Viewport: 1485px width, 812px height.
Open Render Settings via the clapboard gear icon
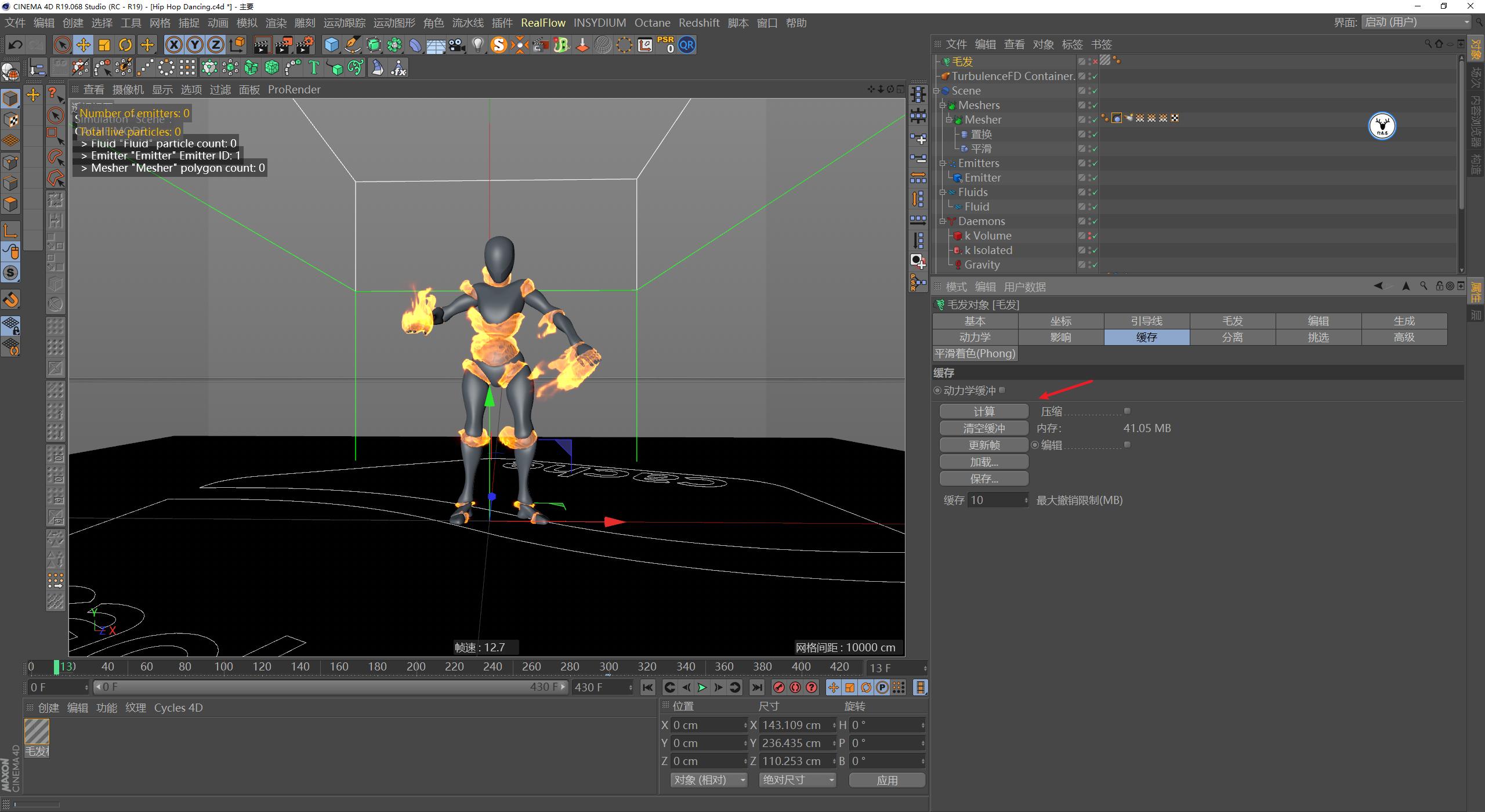coord(306,45)
